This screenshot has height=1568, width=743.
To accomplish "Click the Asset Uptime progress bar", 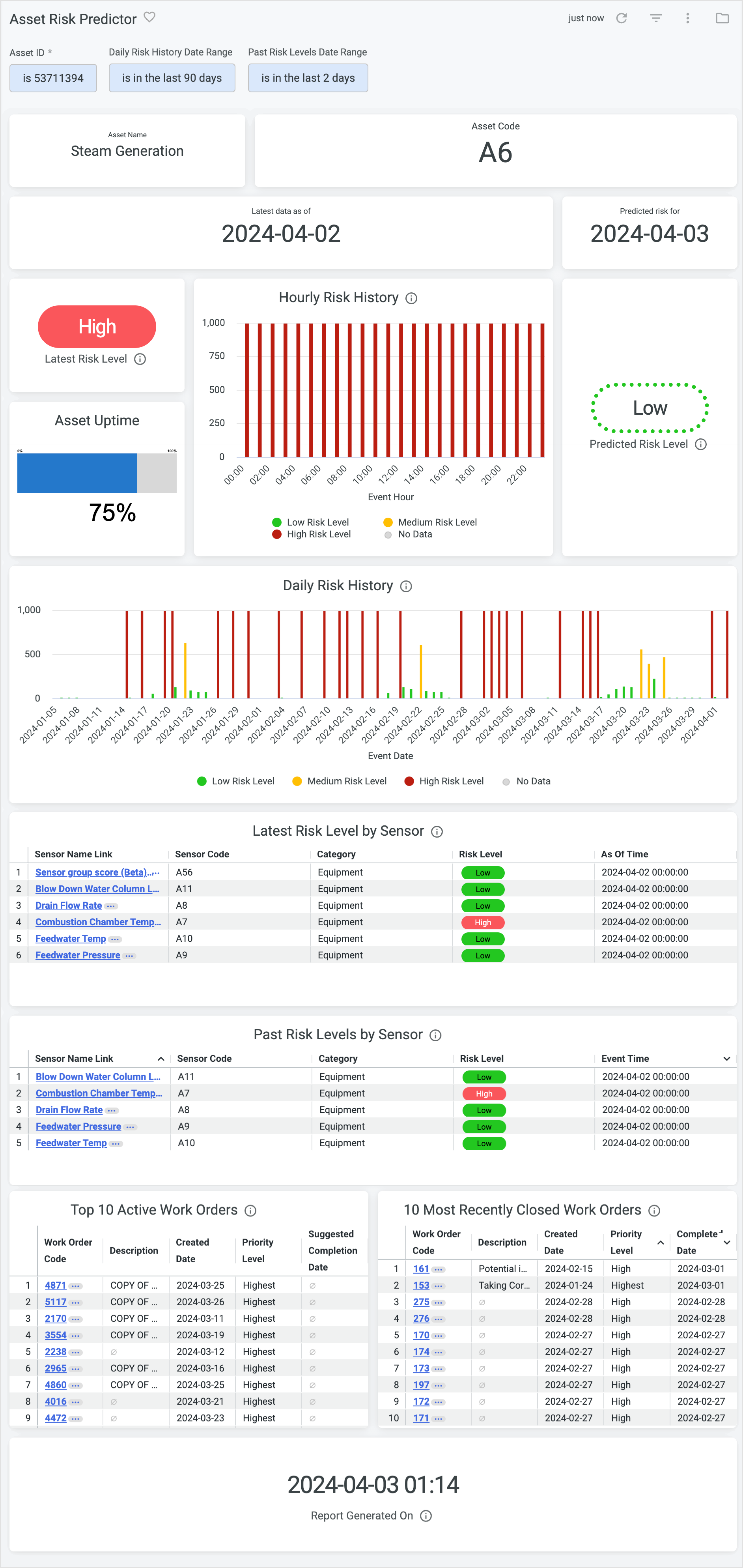I will point(97,472).
